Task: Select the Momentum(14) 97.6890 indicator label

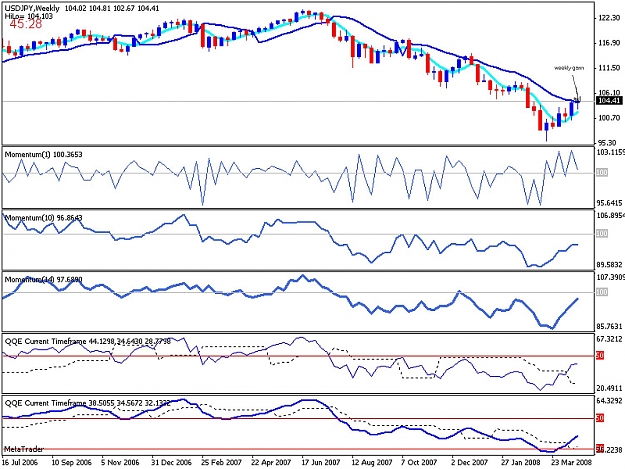Action: coord(43,280)
